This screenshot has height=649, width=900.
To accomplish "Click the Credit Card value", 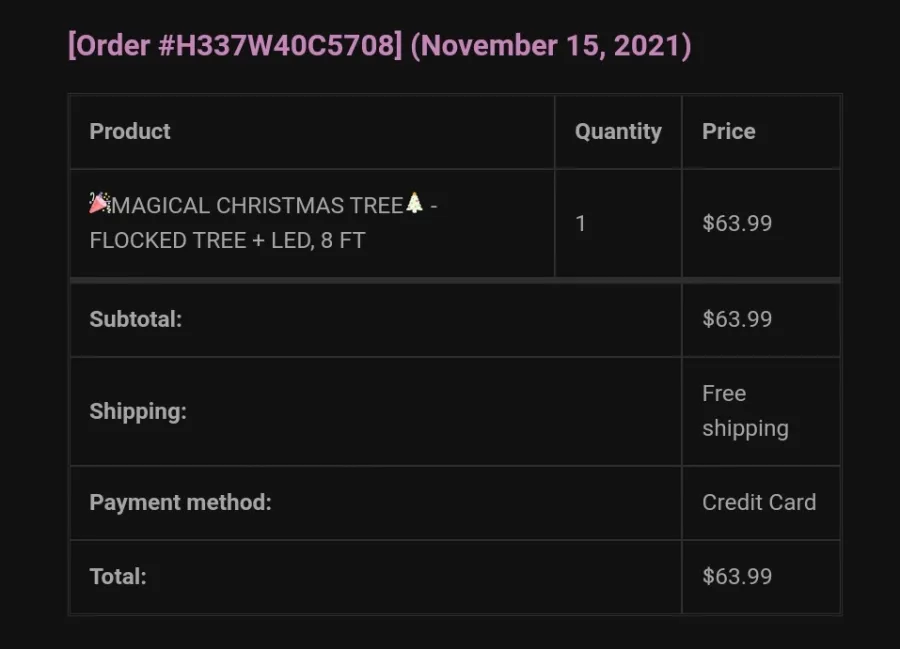I will [x=759, y=502].
